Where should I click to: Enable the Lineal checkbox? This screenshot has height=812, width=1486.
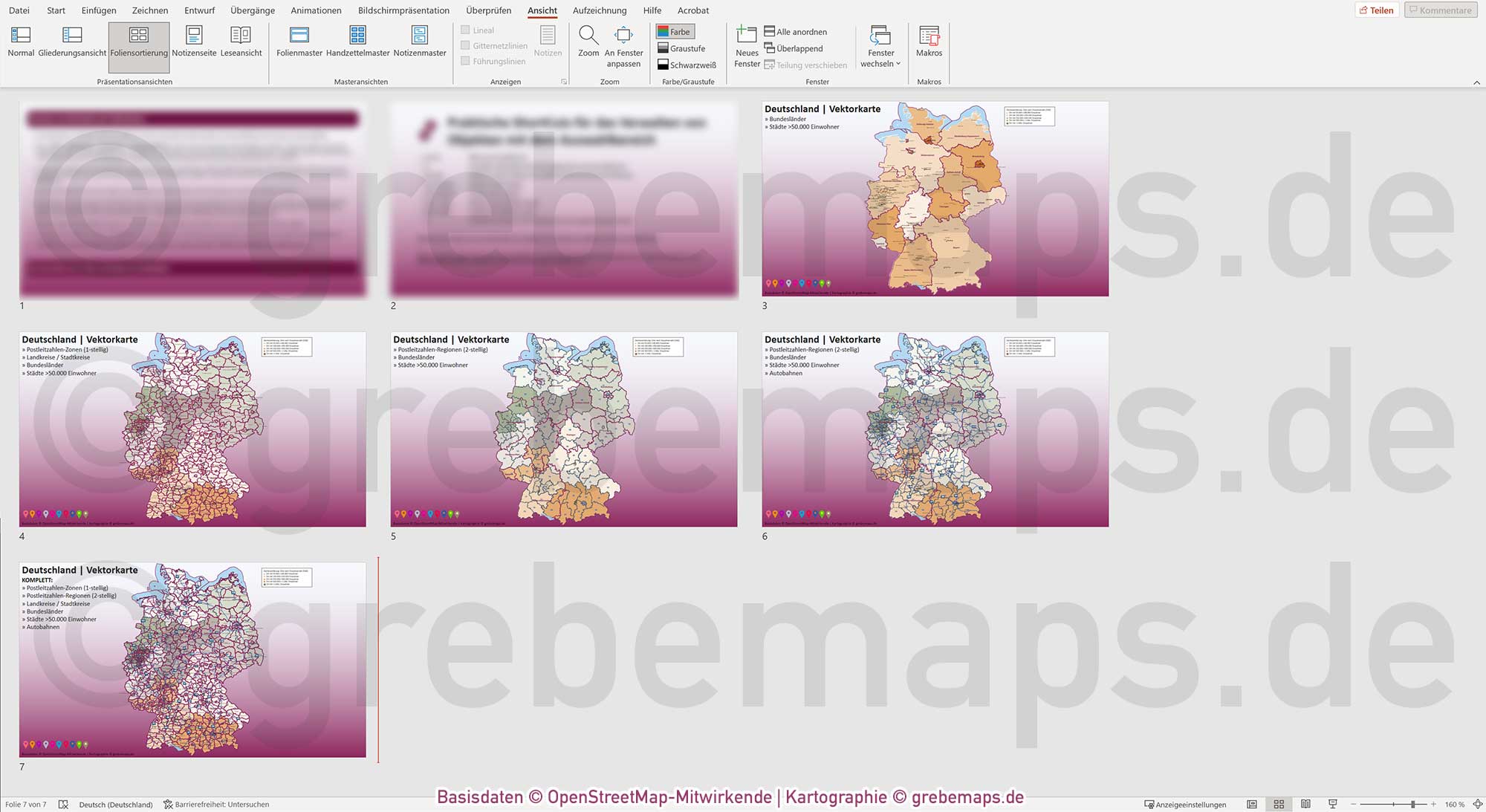[465, 30]
